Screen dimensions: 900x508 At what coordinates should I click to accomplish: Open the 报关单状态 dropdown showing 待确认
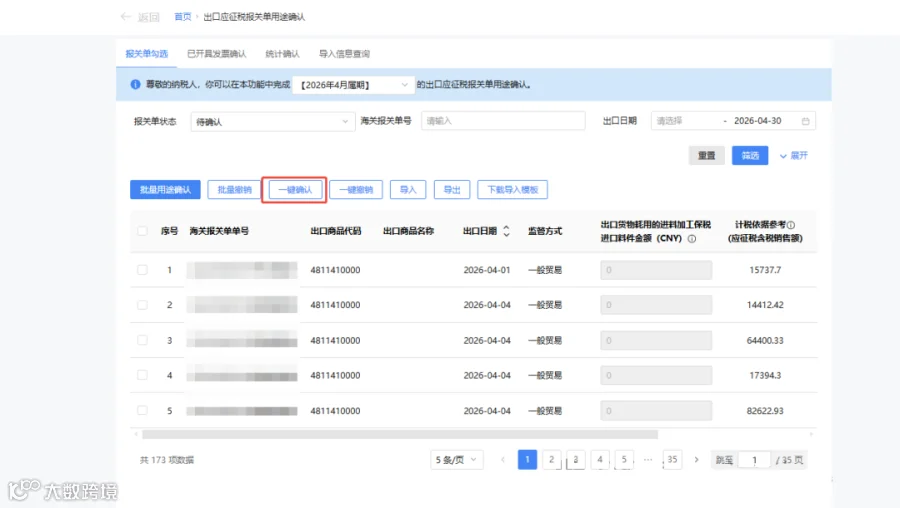click(x=272, y=122)
